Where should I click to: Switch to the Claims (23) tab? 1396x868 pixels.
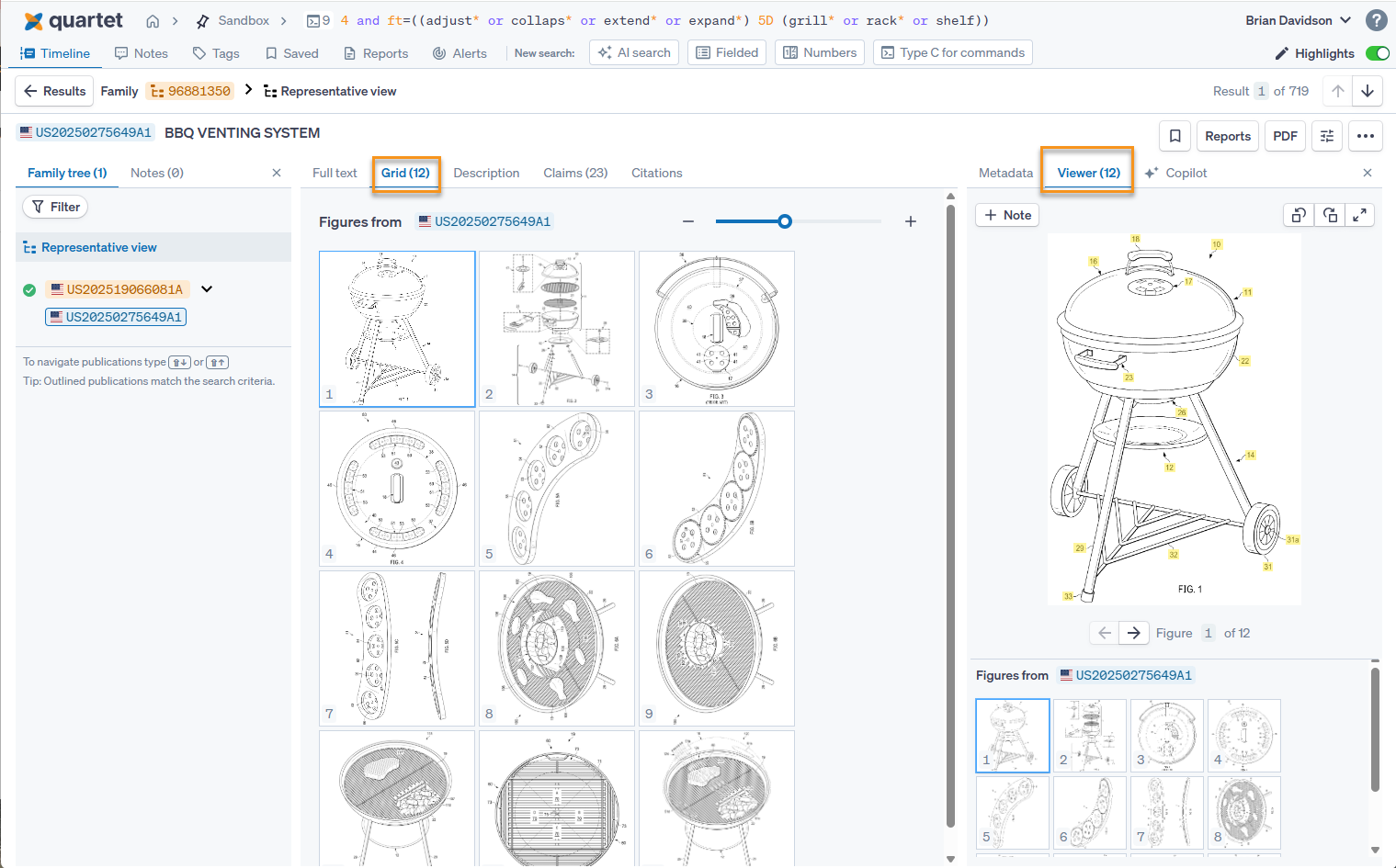[x=575, y=173]
